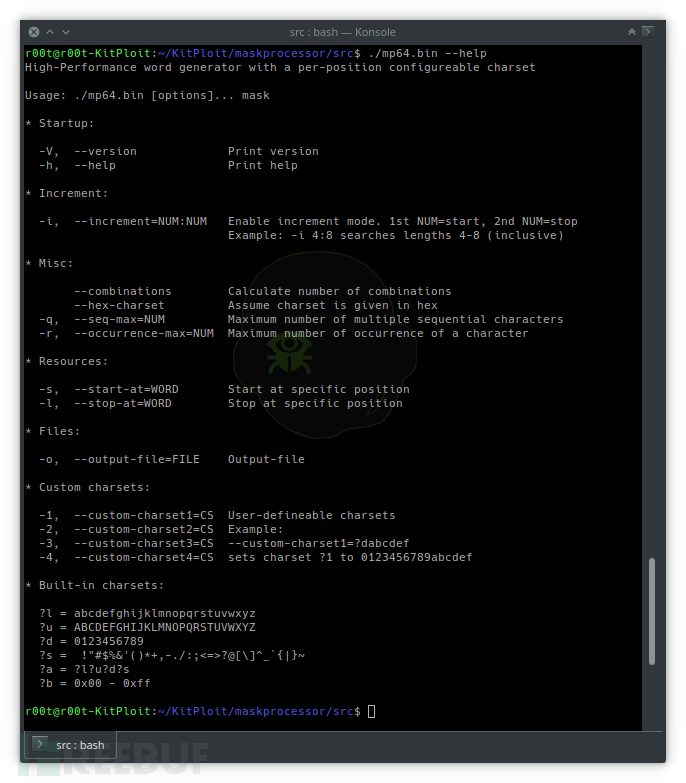
Task: Click the '?d = 0123456789' line
Action: (x=91, y=641)
